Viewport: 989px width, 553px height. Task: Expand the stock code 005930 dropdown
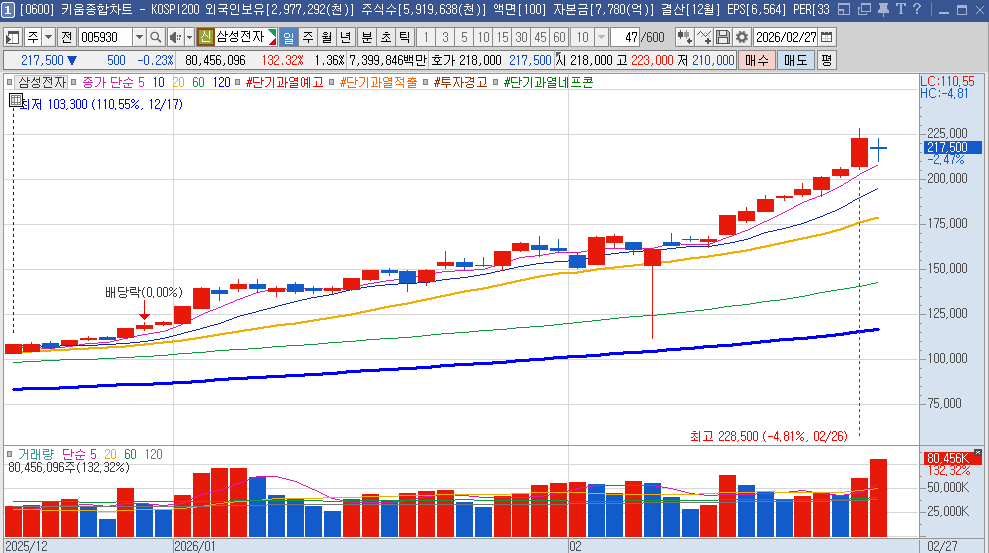pyautogui.click(x=139, y=37)
